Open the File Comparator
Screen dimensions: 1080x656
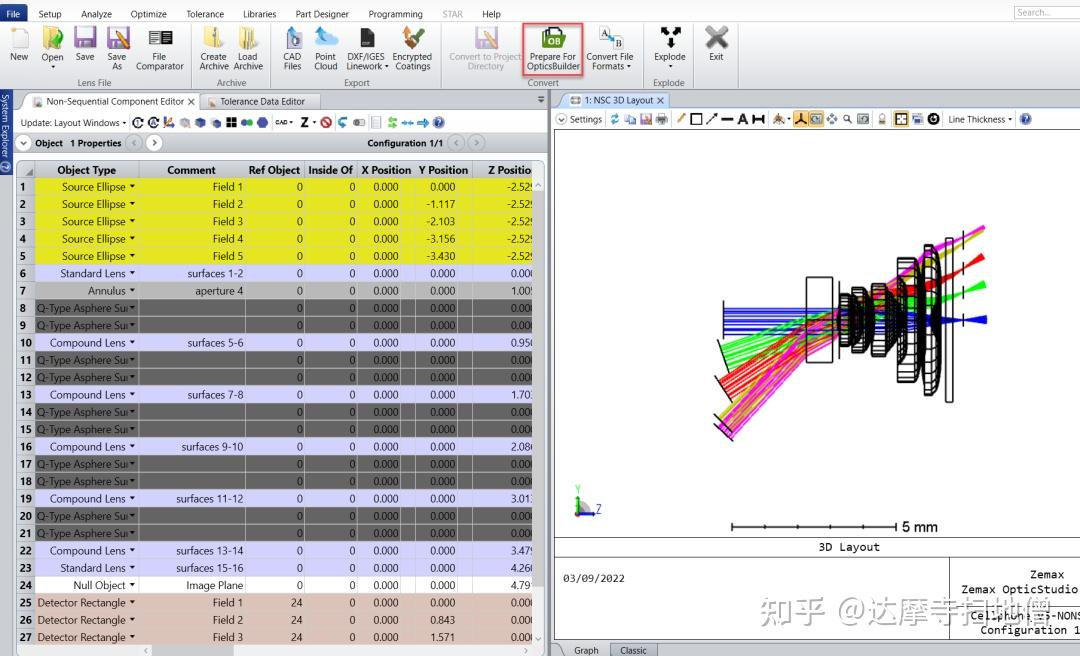[159, 48]
